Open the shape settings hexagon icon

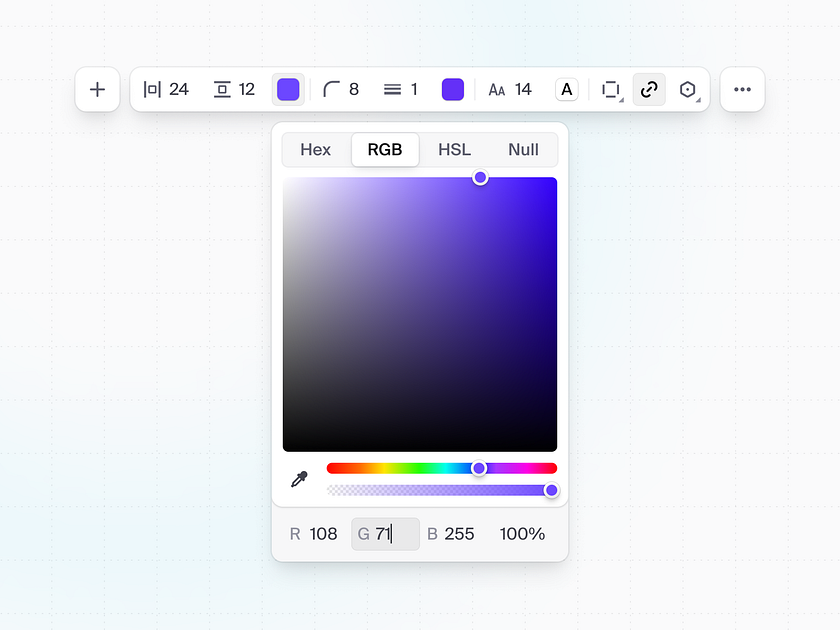(x=687, y=89)
